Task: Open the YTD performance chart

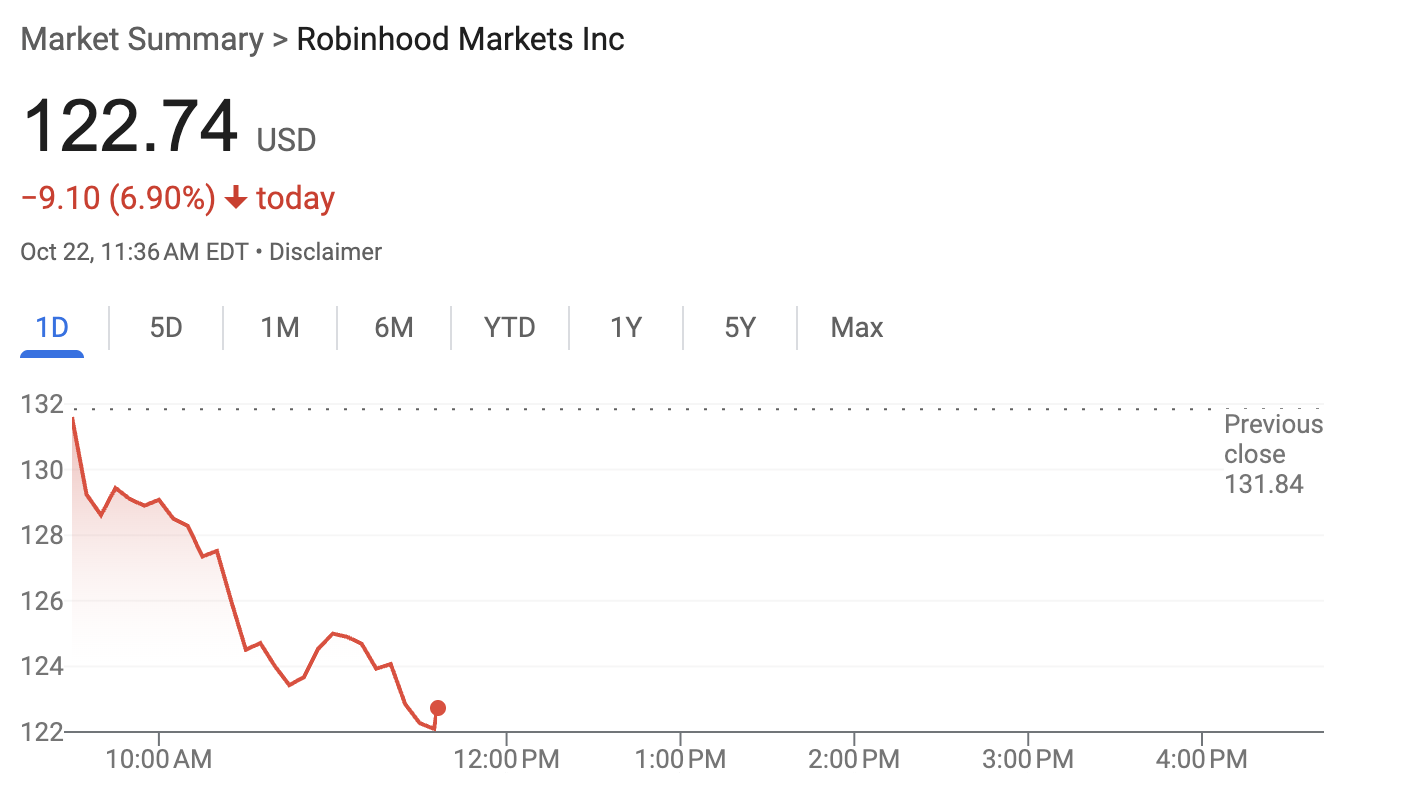Action: point(509,327)
